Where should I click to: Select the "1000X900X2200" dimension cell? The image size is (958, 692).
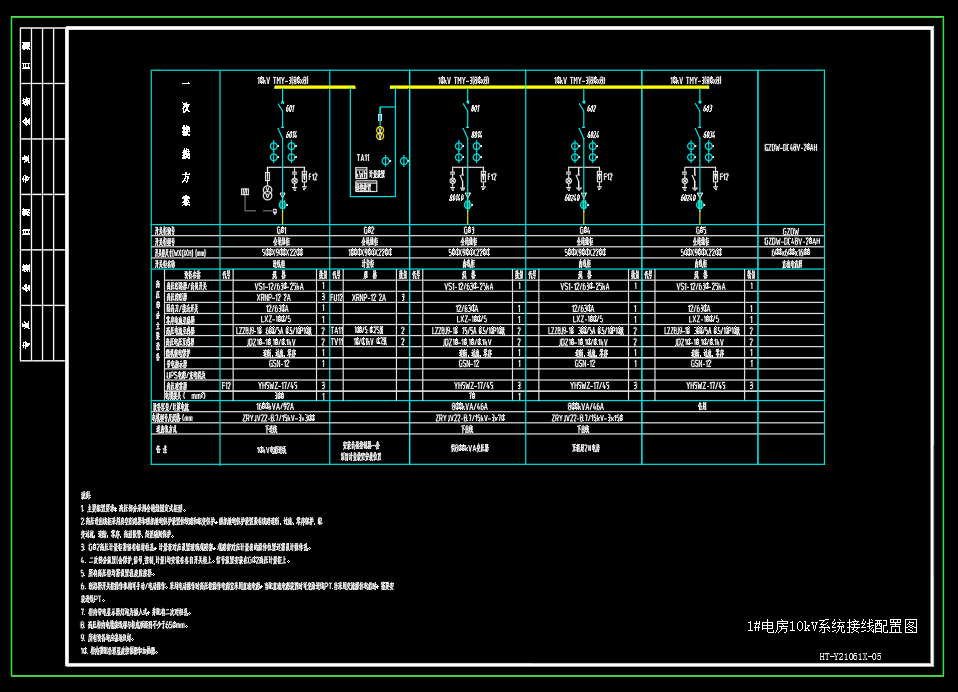370,252
